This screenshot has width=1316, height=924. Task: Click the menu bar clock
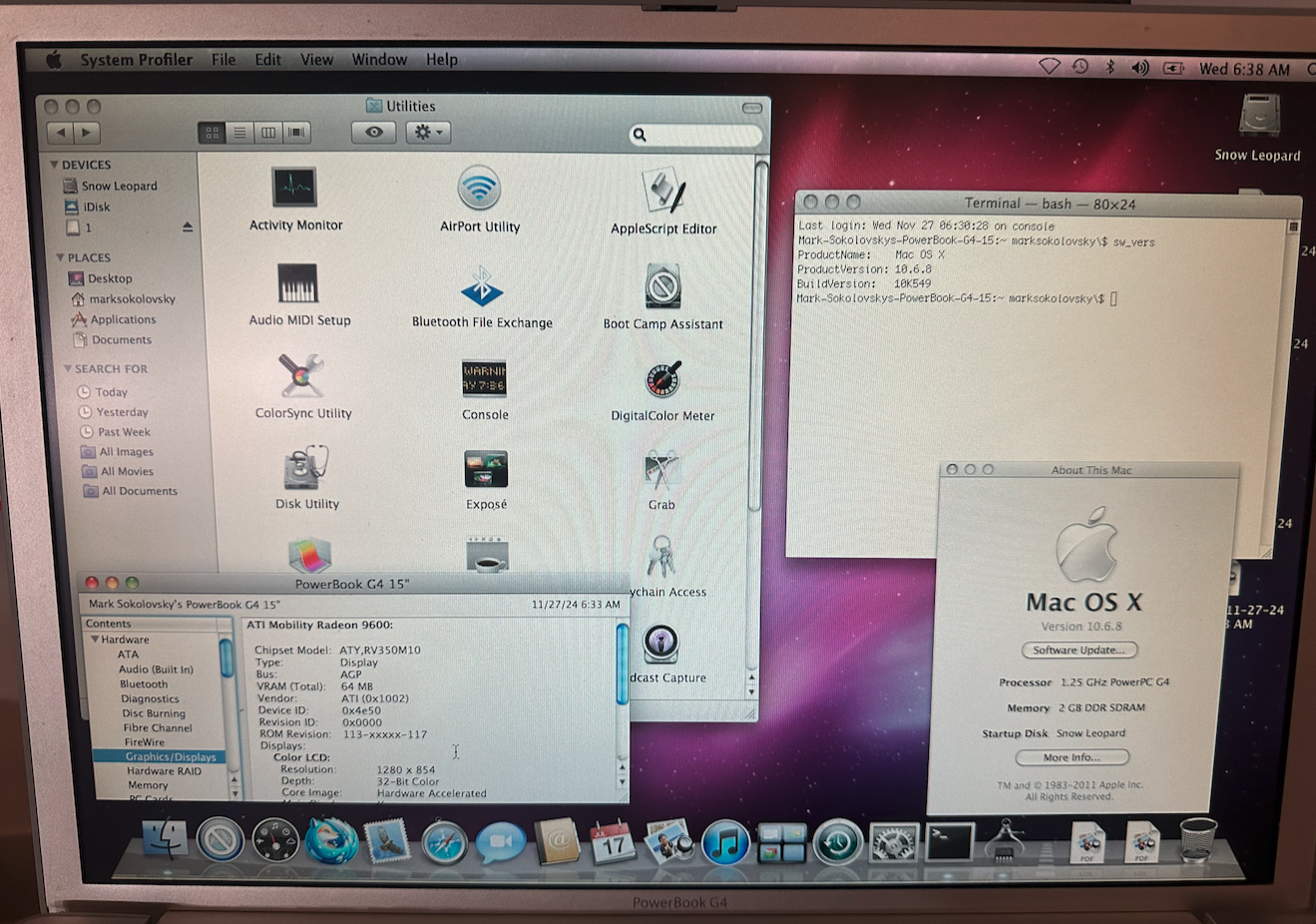pyautogui.click(x=1244, y=69)
